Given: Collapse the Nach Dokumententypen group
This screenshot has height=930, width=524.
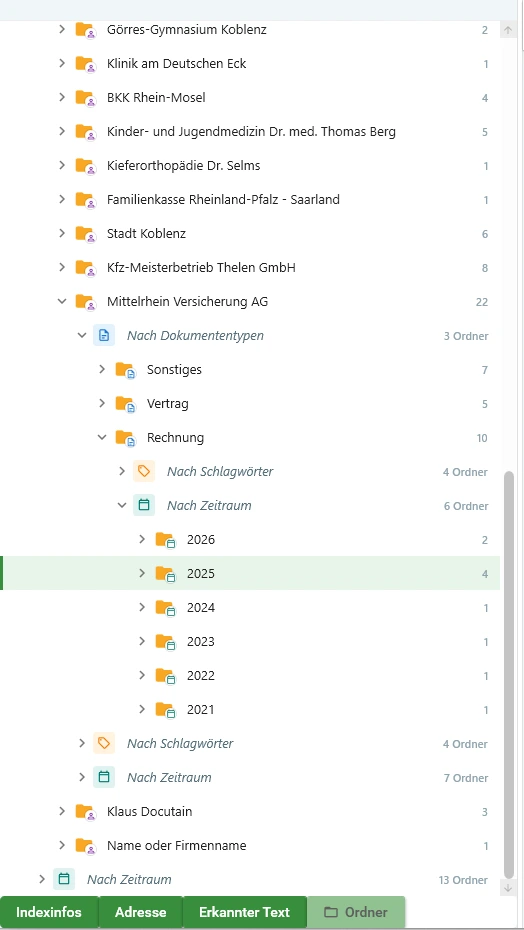Looking at the screenshot, I should tap(82, 336).
